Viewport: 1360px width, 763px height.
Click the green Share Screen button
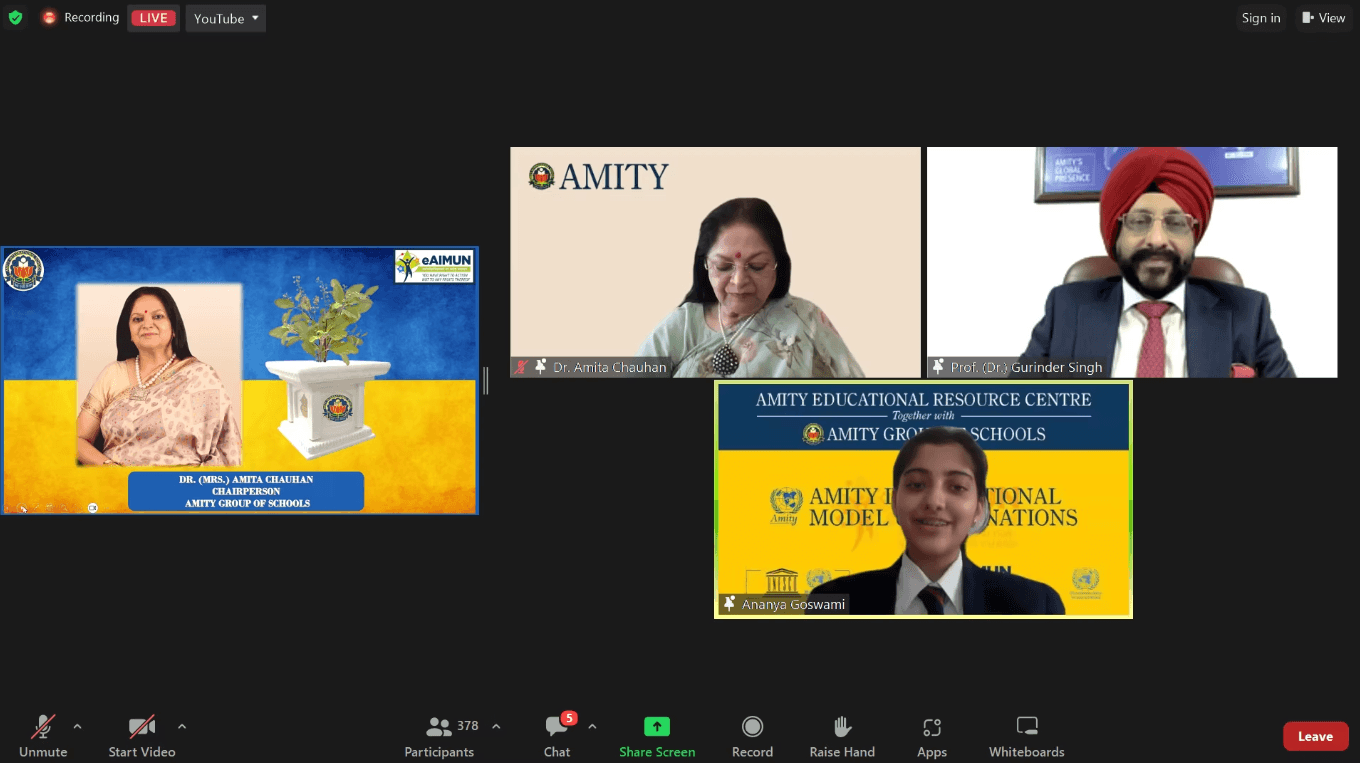pos(657,736)
